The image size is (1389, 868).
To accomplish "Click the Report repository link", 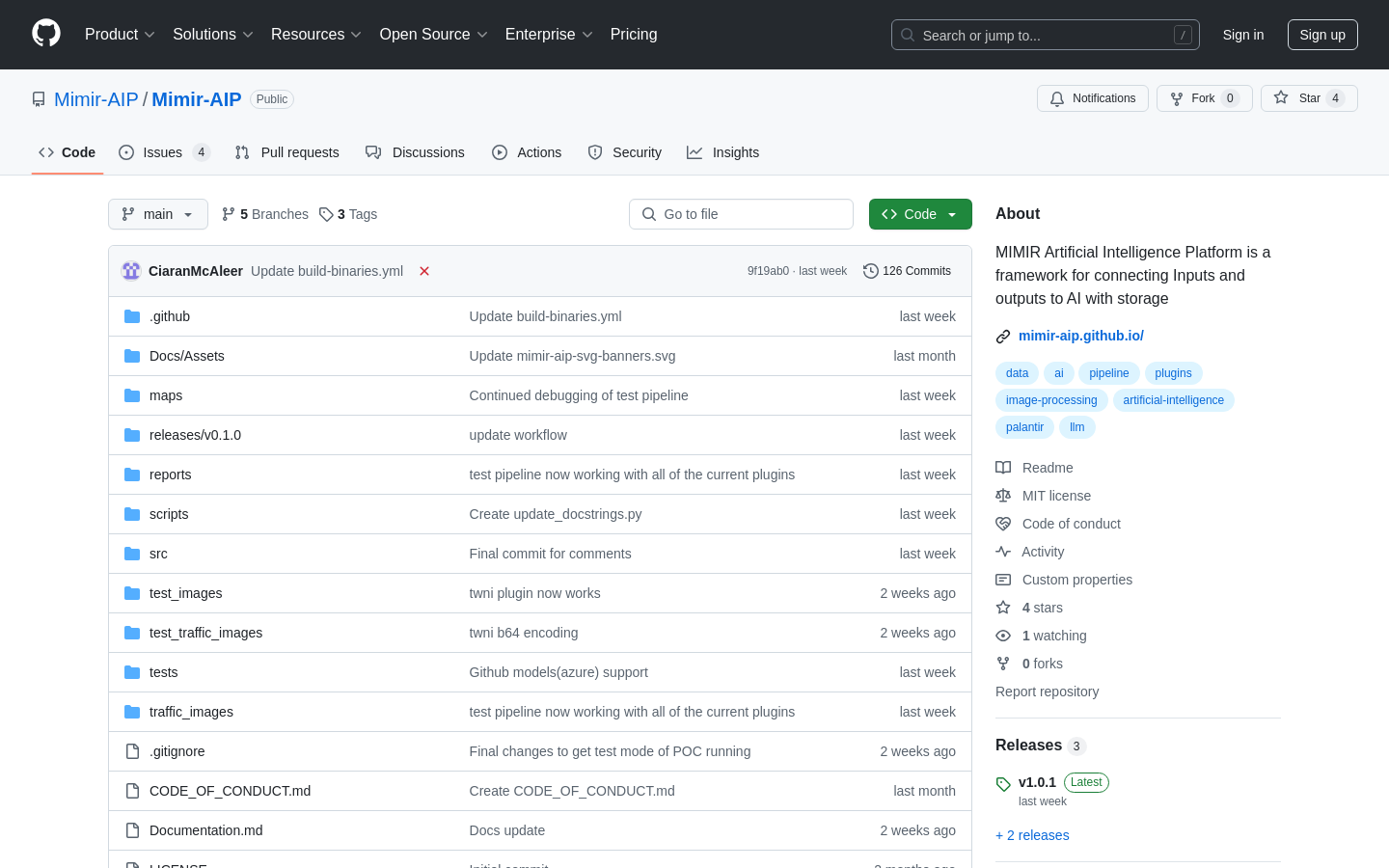I will [1047, 692].
